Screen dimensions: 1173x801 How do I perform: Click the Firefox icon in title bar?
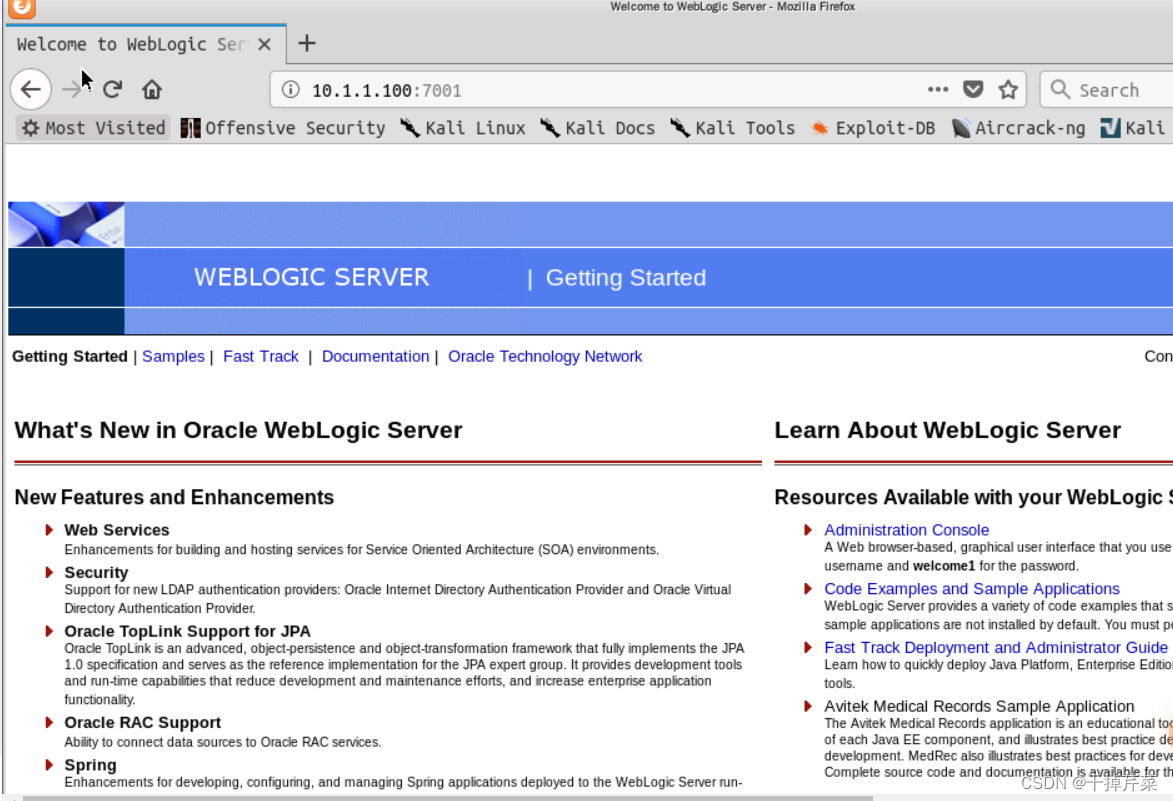click(x=22, y=7)
